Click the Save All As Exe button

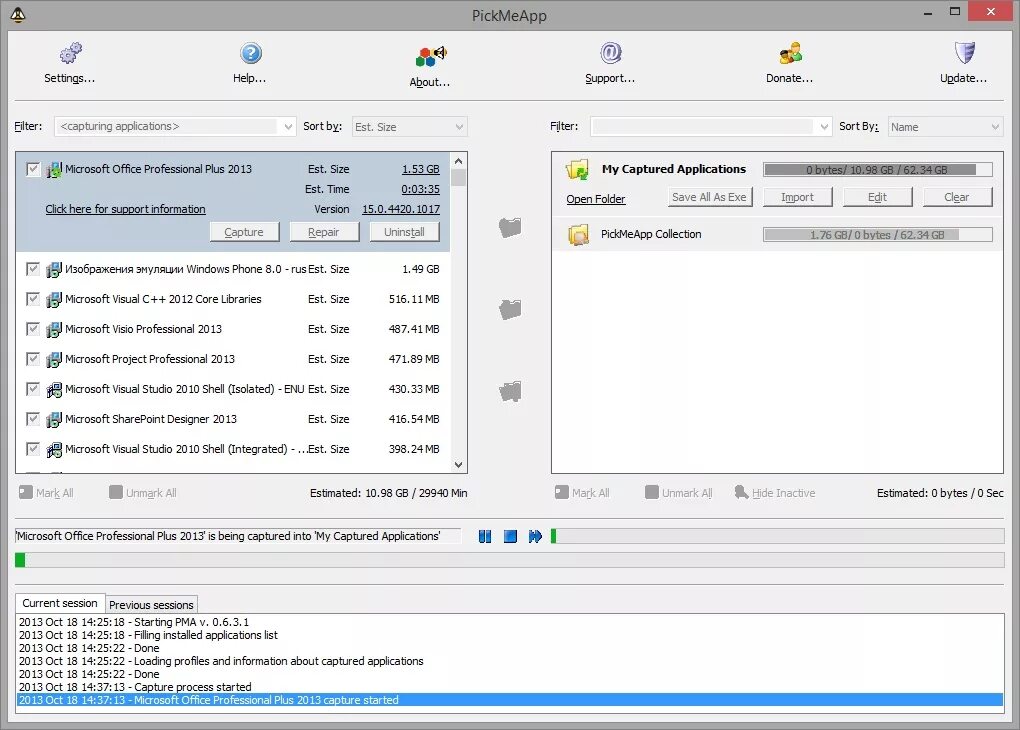(x=709, y=197)
